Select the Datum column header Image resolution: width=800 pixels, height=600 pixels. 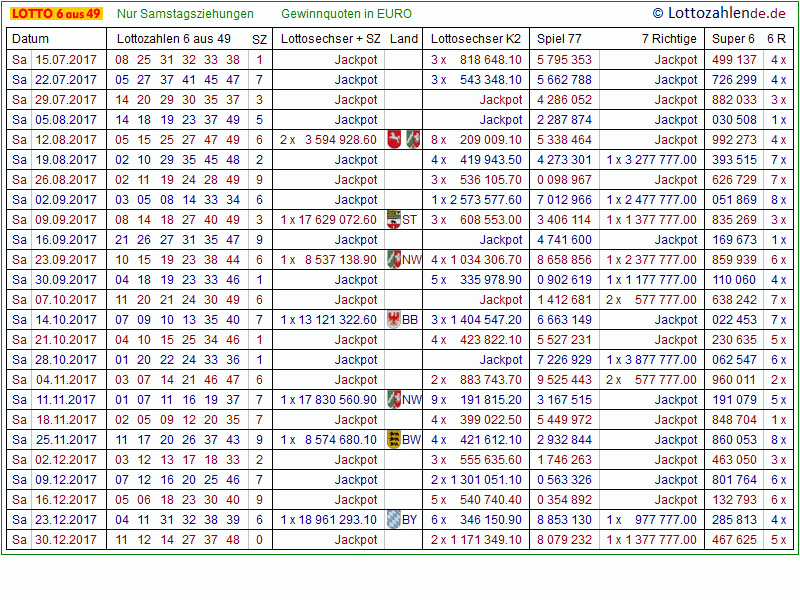(30, 39)
